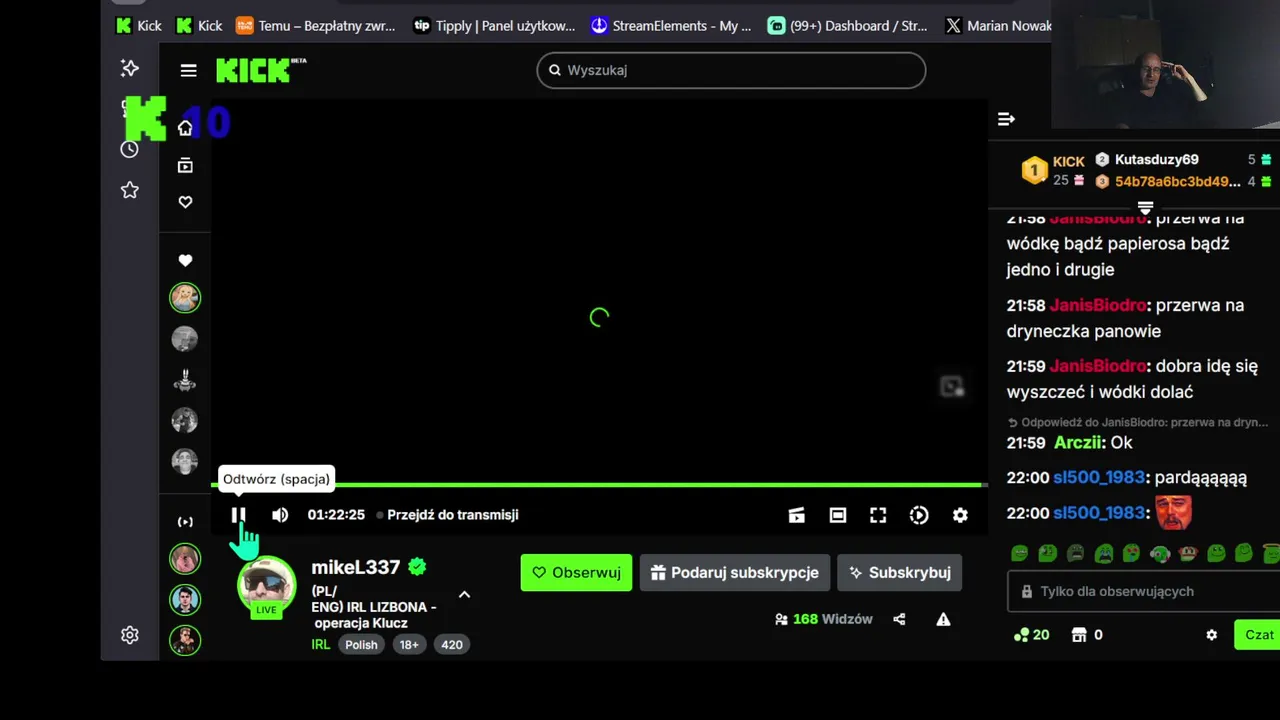Create a clip with the clip icon
The height and width of the screenshot is (720, 1280).
click(796, 515)
